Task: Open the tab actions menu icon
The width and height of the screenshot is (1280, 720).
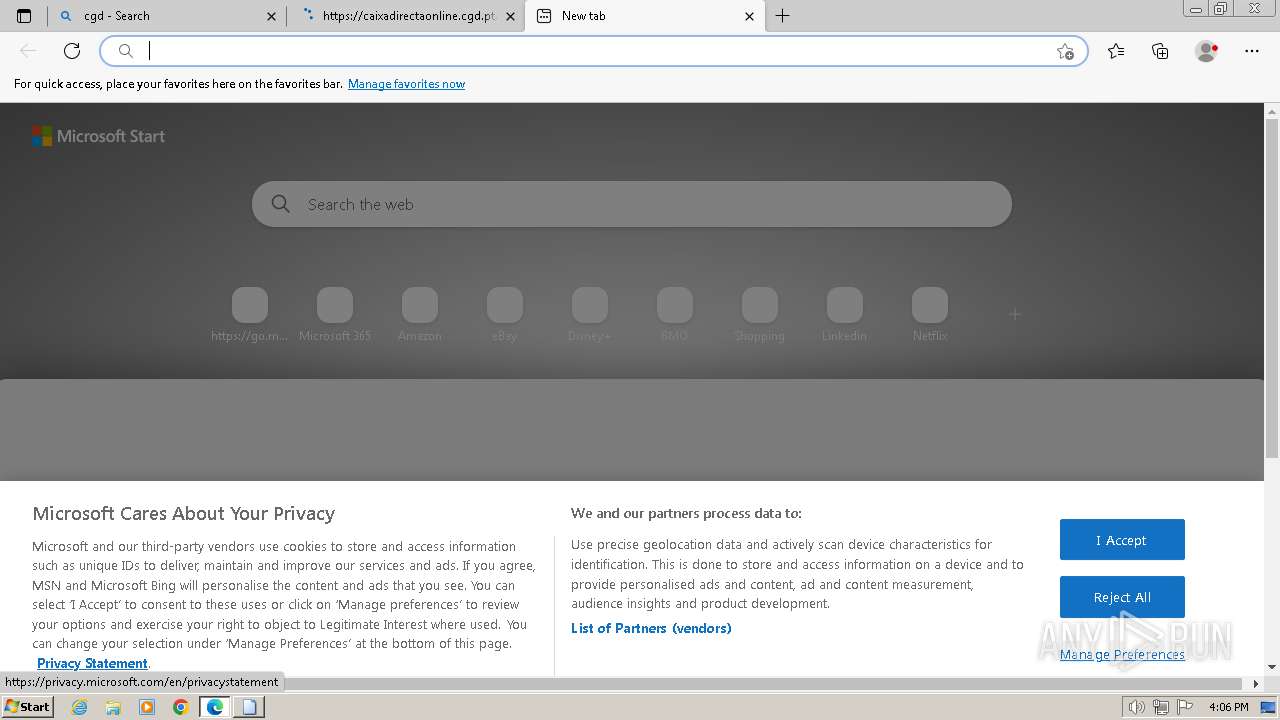Action: (24, 16)
